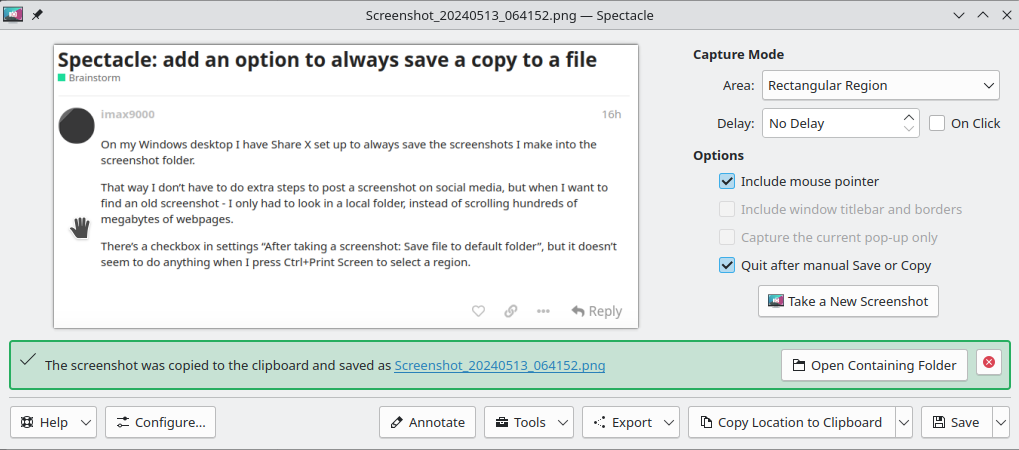Screen dimensions: 1019x450
Task: Click the chain link icon in preview
Action: pyautogui.click(x=511, y=311)
